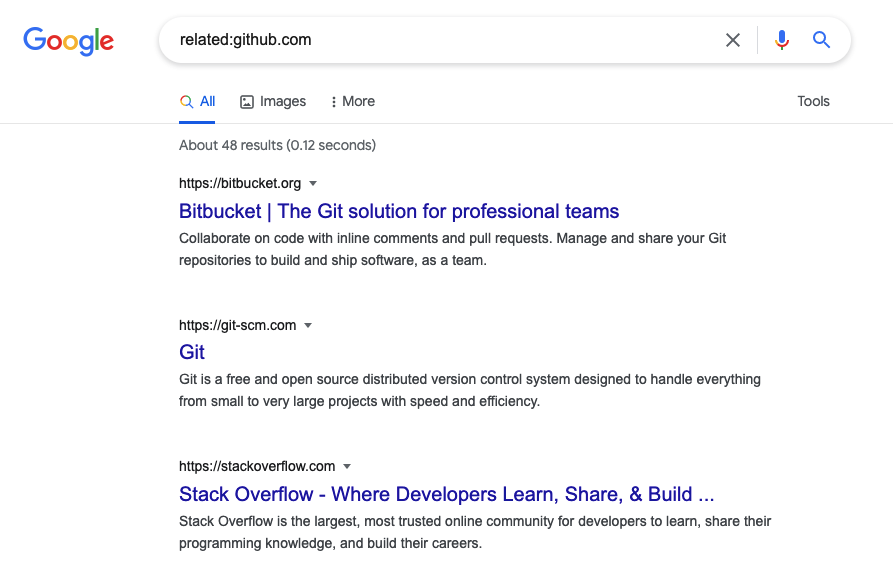The width and height of the screenshot is (893, 583).
Task: Expand the dropdown arrow next to stackoverflow.com
Action: pos(347,466)
